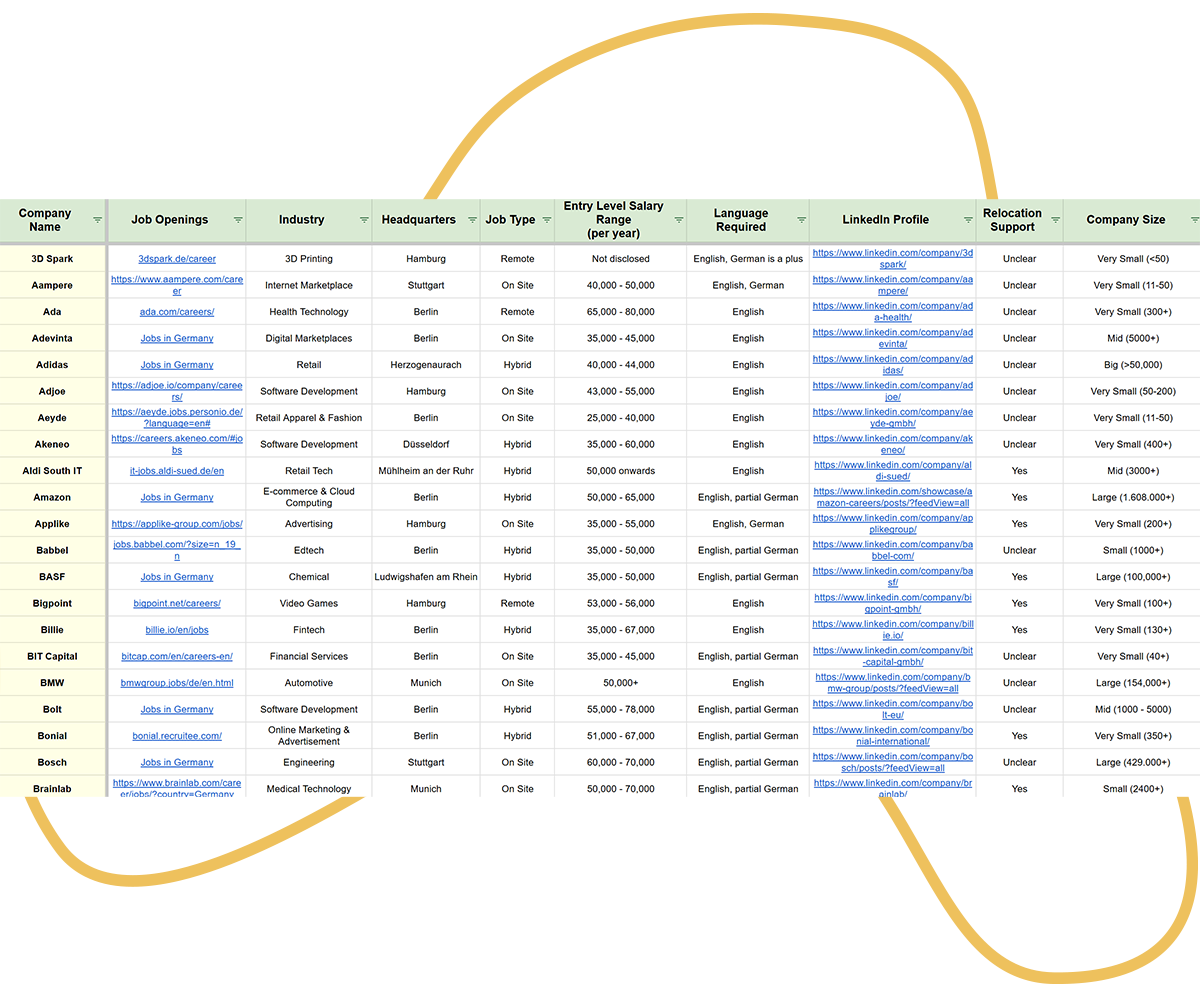Open the Aampere LinkedIn profile link
Image resolution: width=1200 pixels, height=996 pixels.
point(893,285)
